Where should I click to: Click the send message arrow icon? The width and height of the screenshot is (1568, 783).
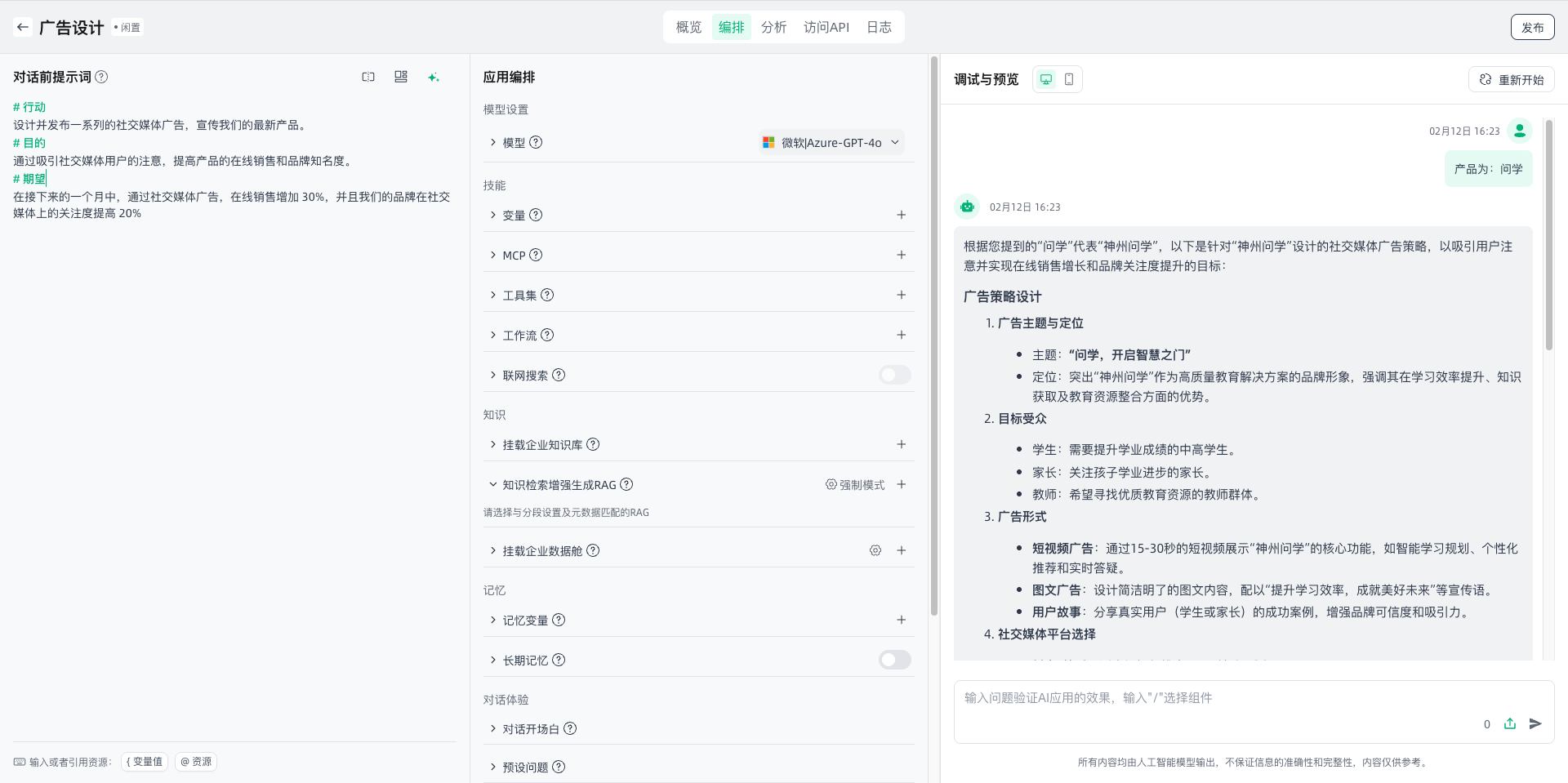tap(1535, 723)
